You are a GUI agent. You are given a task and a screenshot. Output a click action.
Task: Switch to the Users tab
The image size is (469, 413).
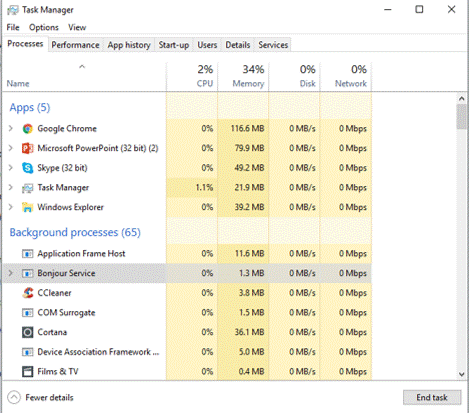coord(207,45)
